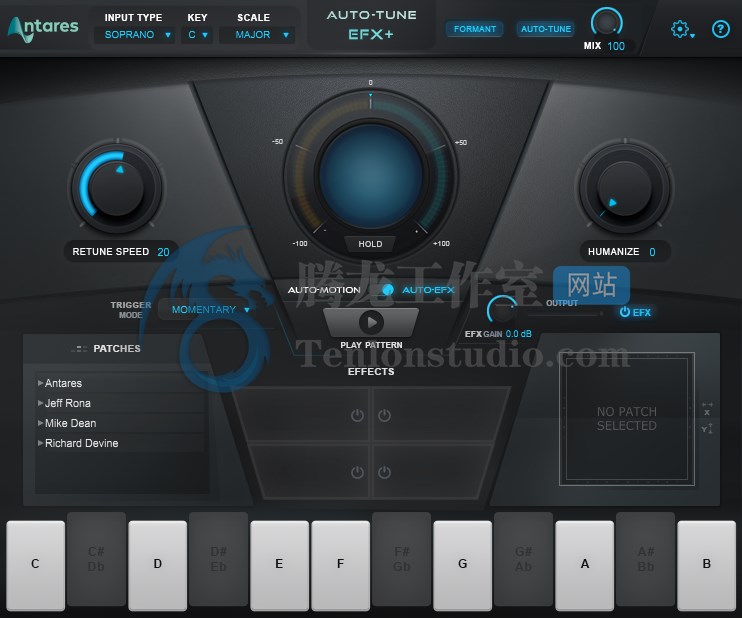Click the Hold button
This screenshot has height=618, width=742.
370,244
